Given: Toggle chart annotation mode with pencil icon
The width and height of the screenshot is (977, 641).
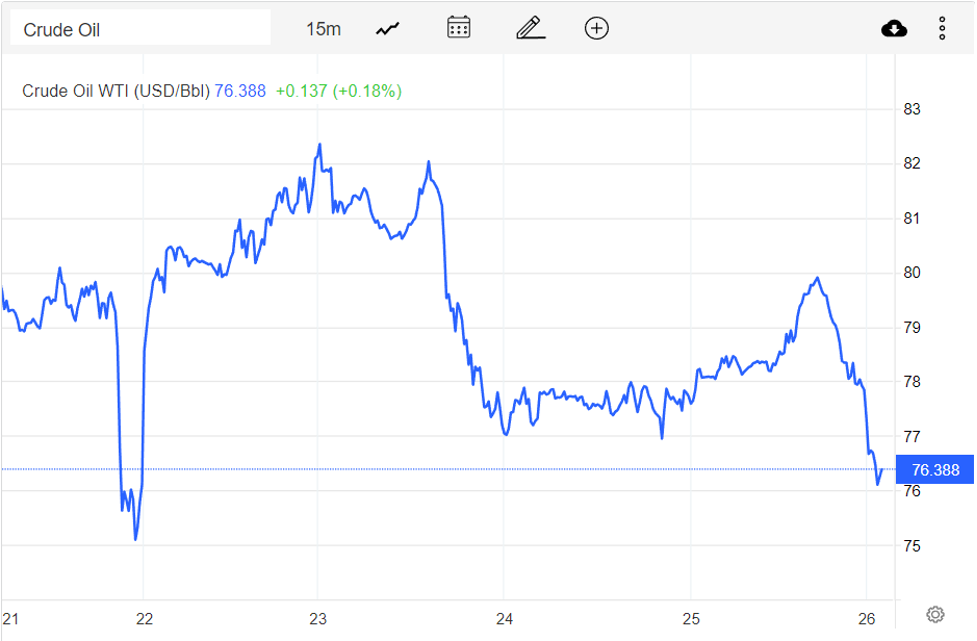Looking at the screenshot, I should click(529, 28).
